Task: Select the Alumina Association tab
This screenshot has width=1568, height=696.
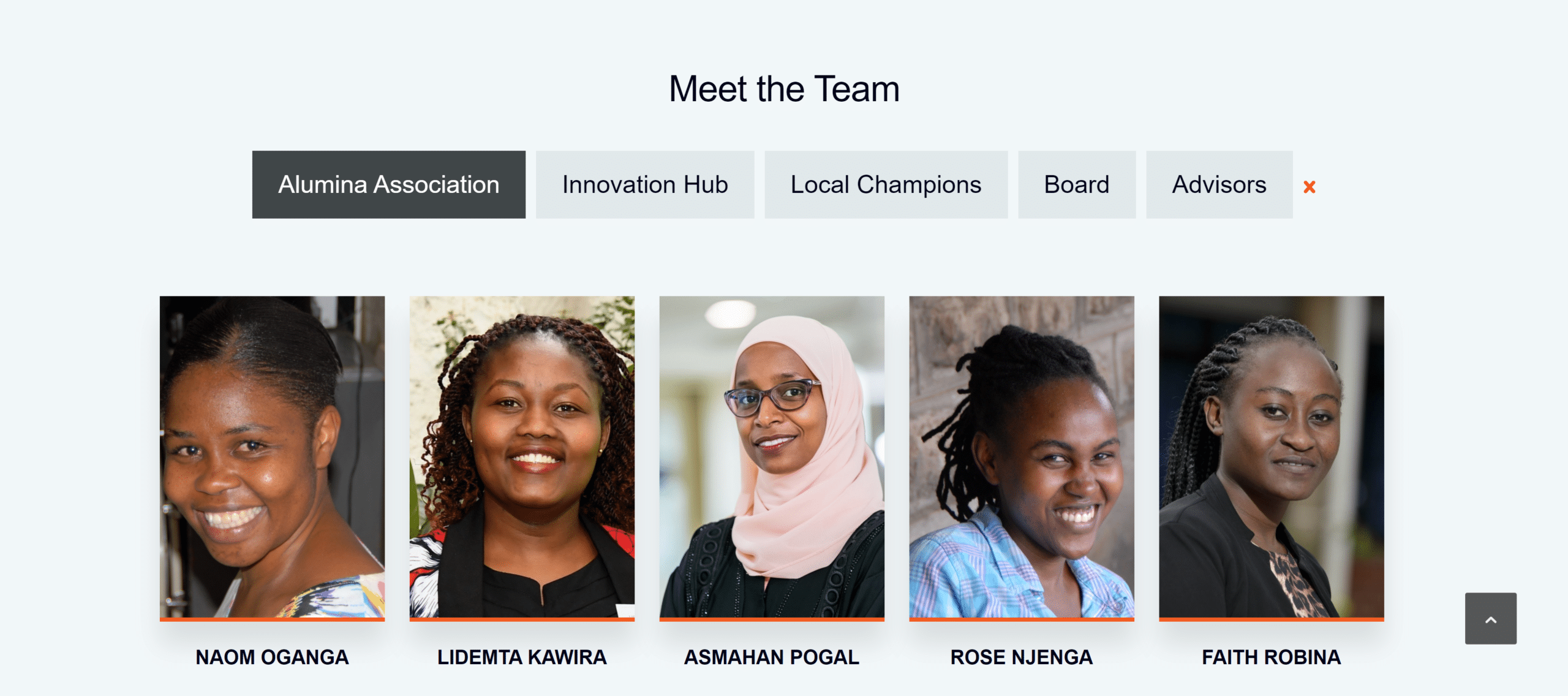Action: [x=388, y=184]
